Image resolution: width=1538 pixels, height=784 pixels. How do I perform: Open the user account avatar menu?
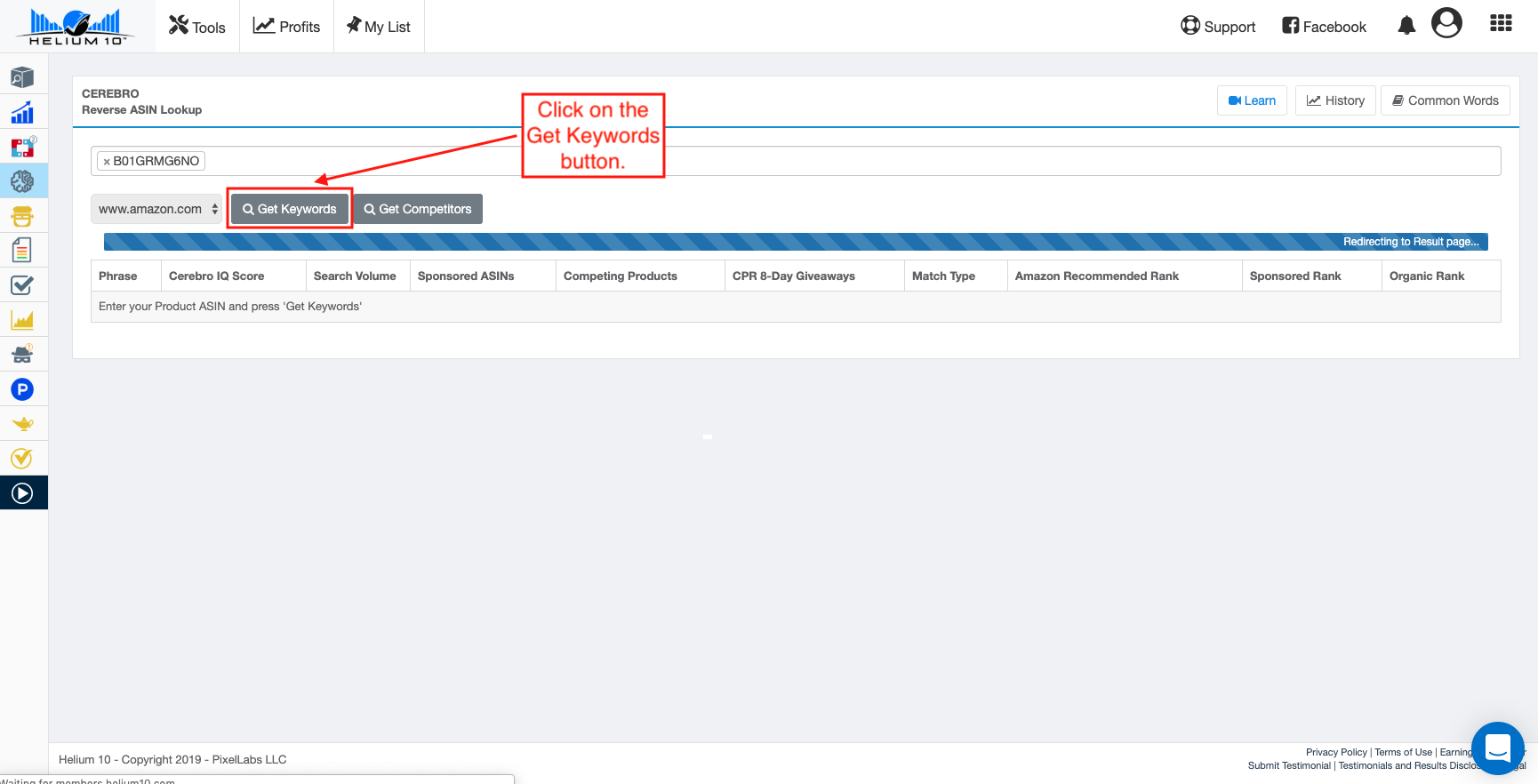coord(1446,24)
